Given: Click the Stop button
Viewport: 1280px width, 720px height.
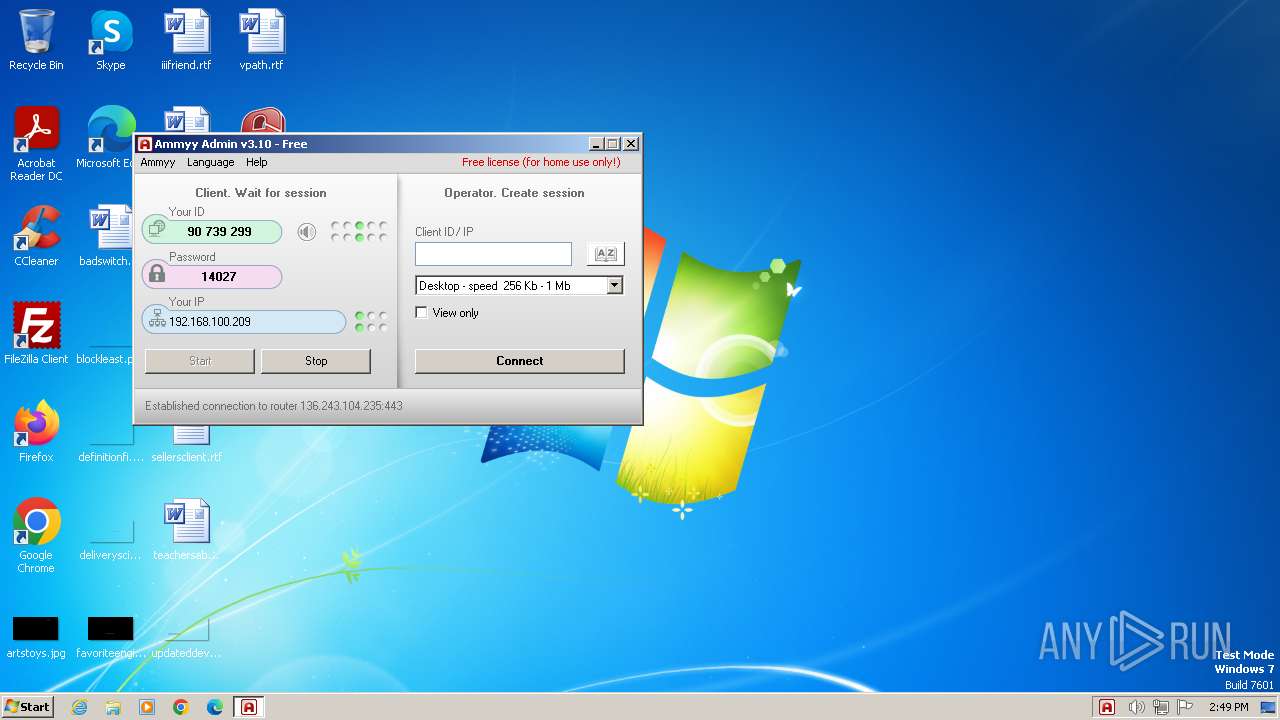Looking at the screenshot, I should tap(316, 361).
